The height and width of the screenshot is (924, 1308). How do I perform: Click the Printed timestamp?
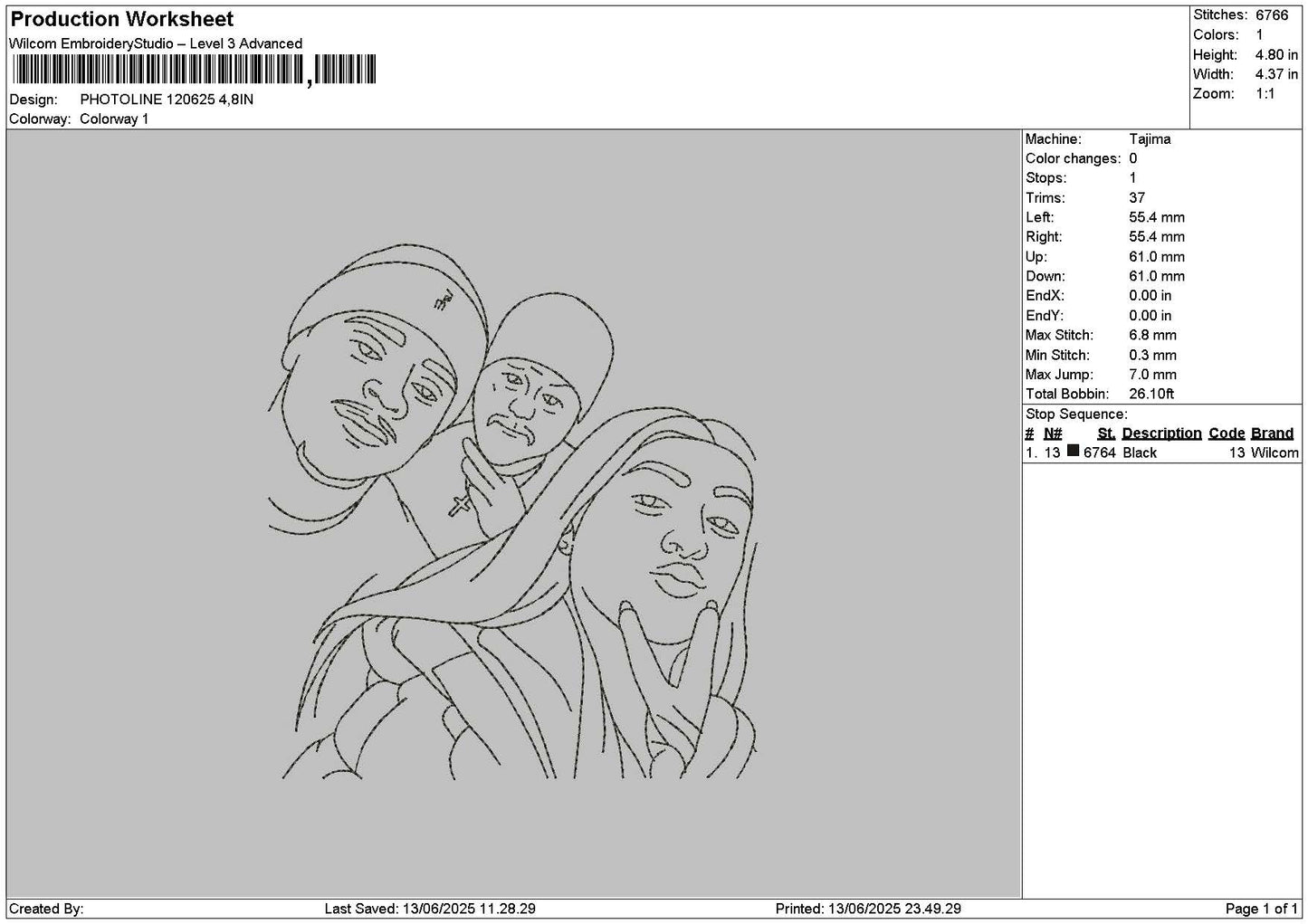[x=868, y=910]
